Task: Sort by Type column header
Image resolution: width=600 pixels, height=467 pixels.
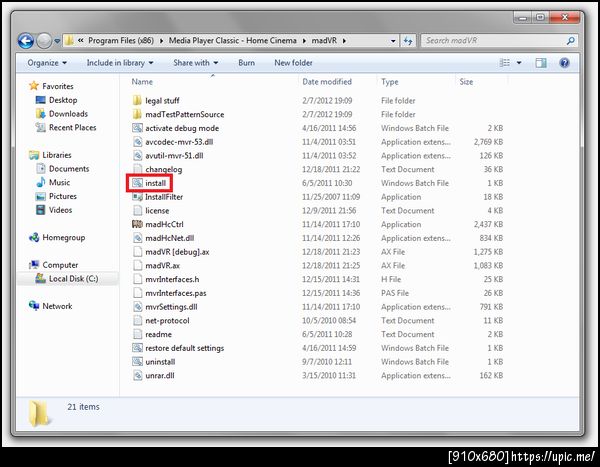Action: pos(390,82)
